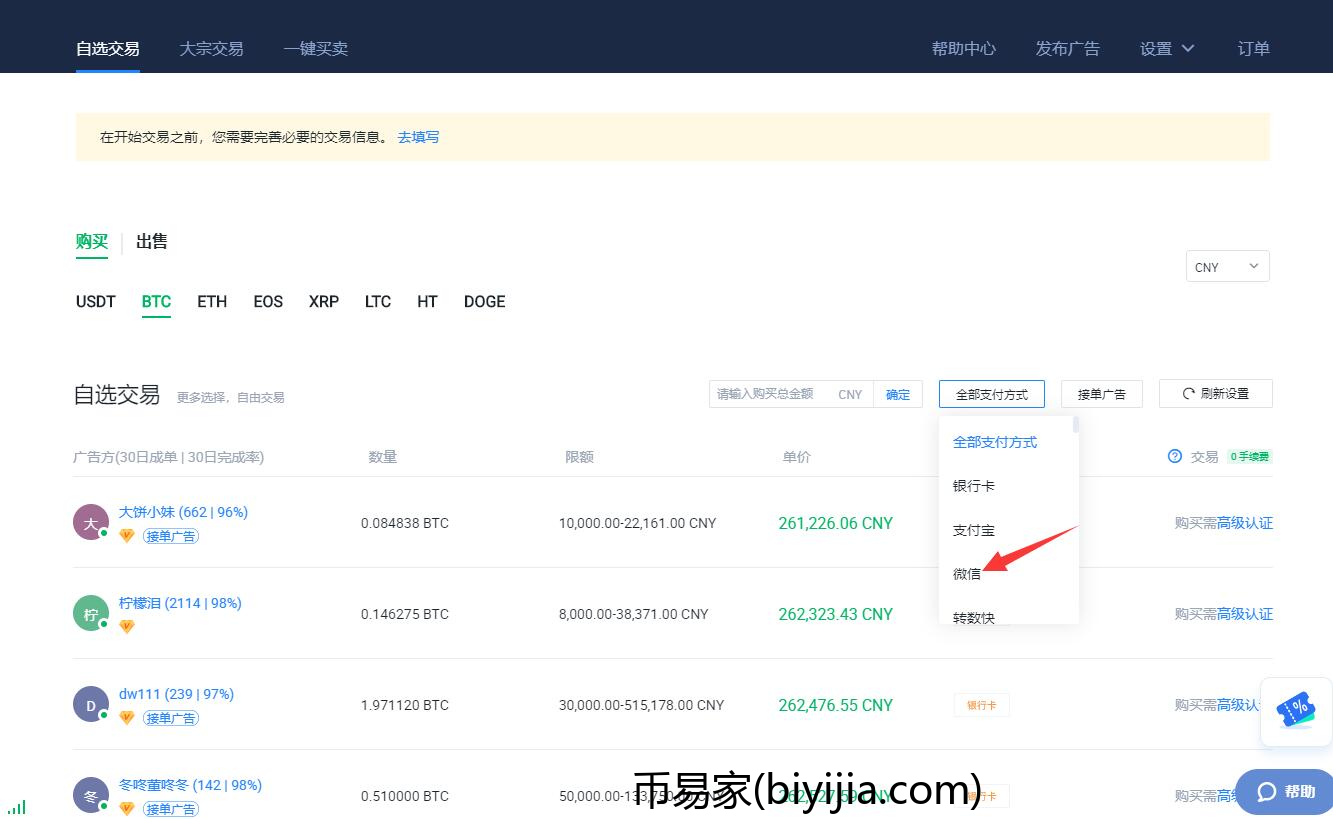Switch to 一键买卖 navigation tab
Viewport: 1333px width, 819px height.
[x=316, y=48]
